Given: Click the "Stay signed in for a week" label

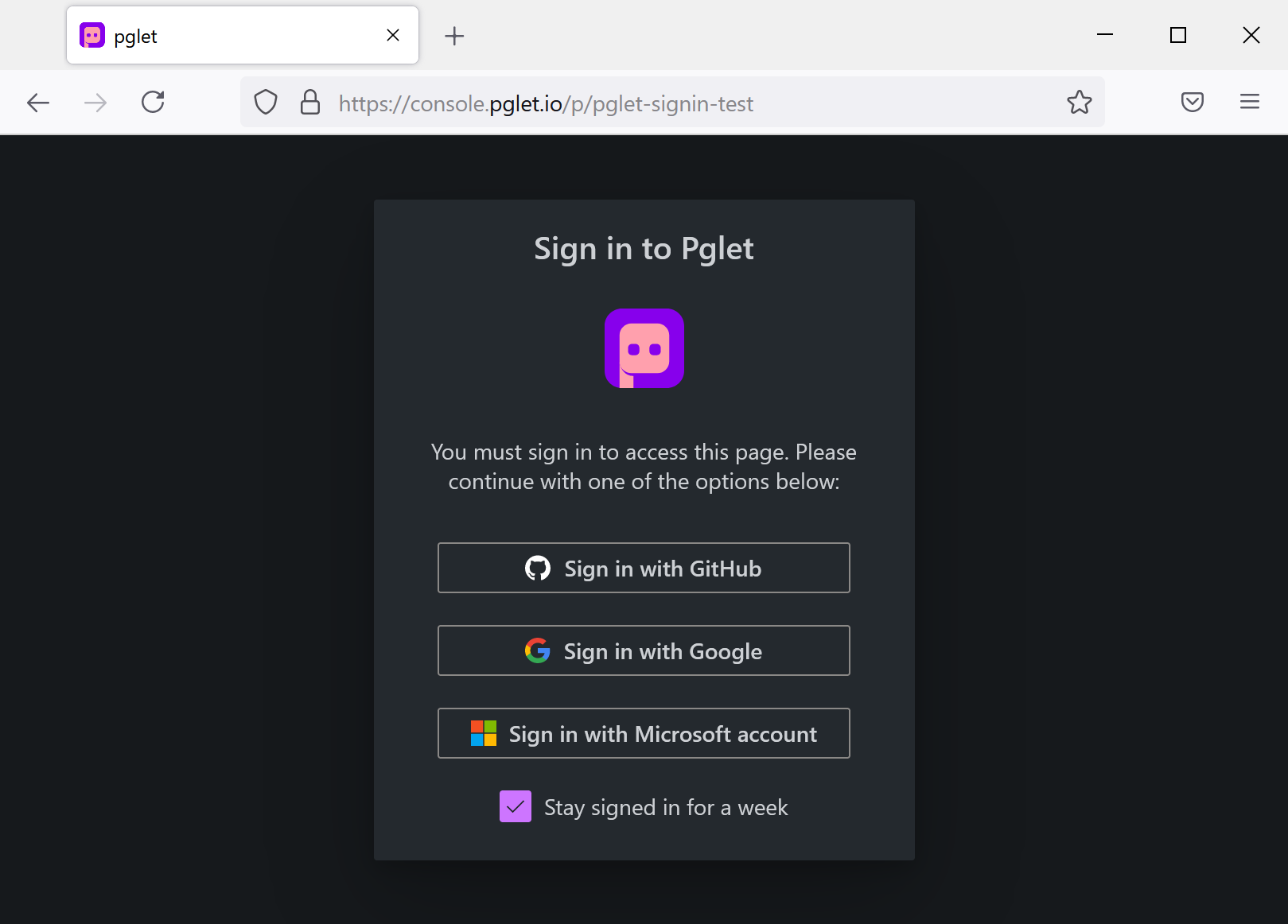Looking at the screenshot, I should click(x=666, y=807).
